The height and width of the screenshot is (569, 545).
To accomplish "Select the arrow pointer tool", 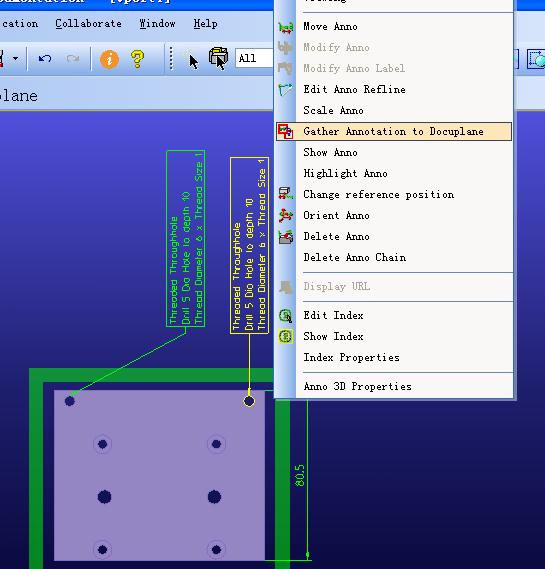I will pos(194,61).
